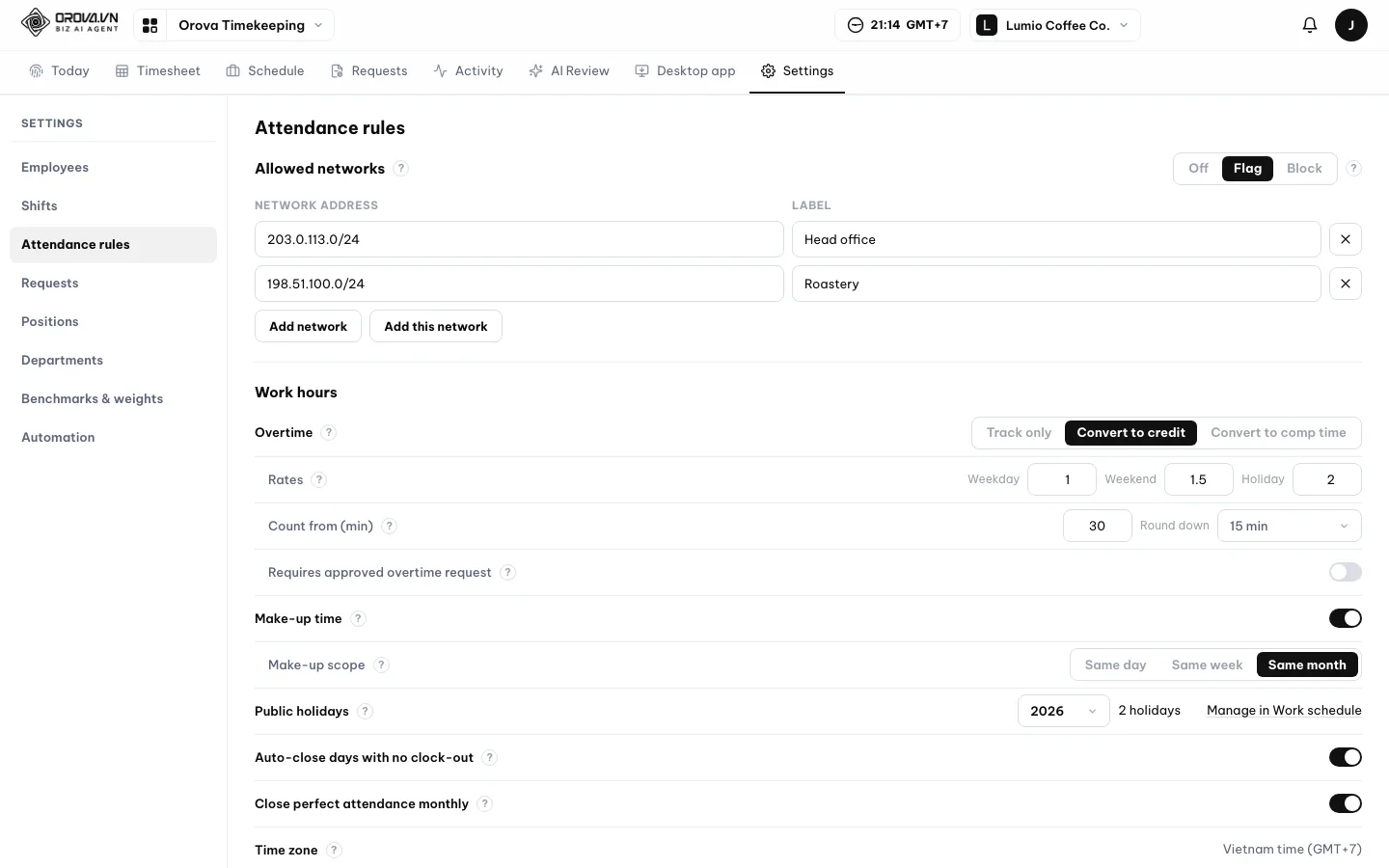Open Benchmarks & weights settings
Viewport: 1389px width, 868px height.
[x=113, y=399]
